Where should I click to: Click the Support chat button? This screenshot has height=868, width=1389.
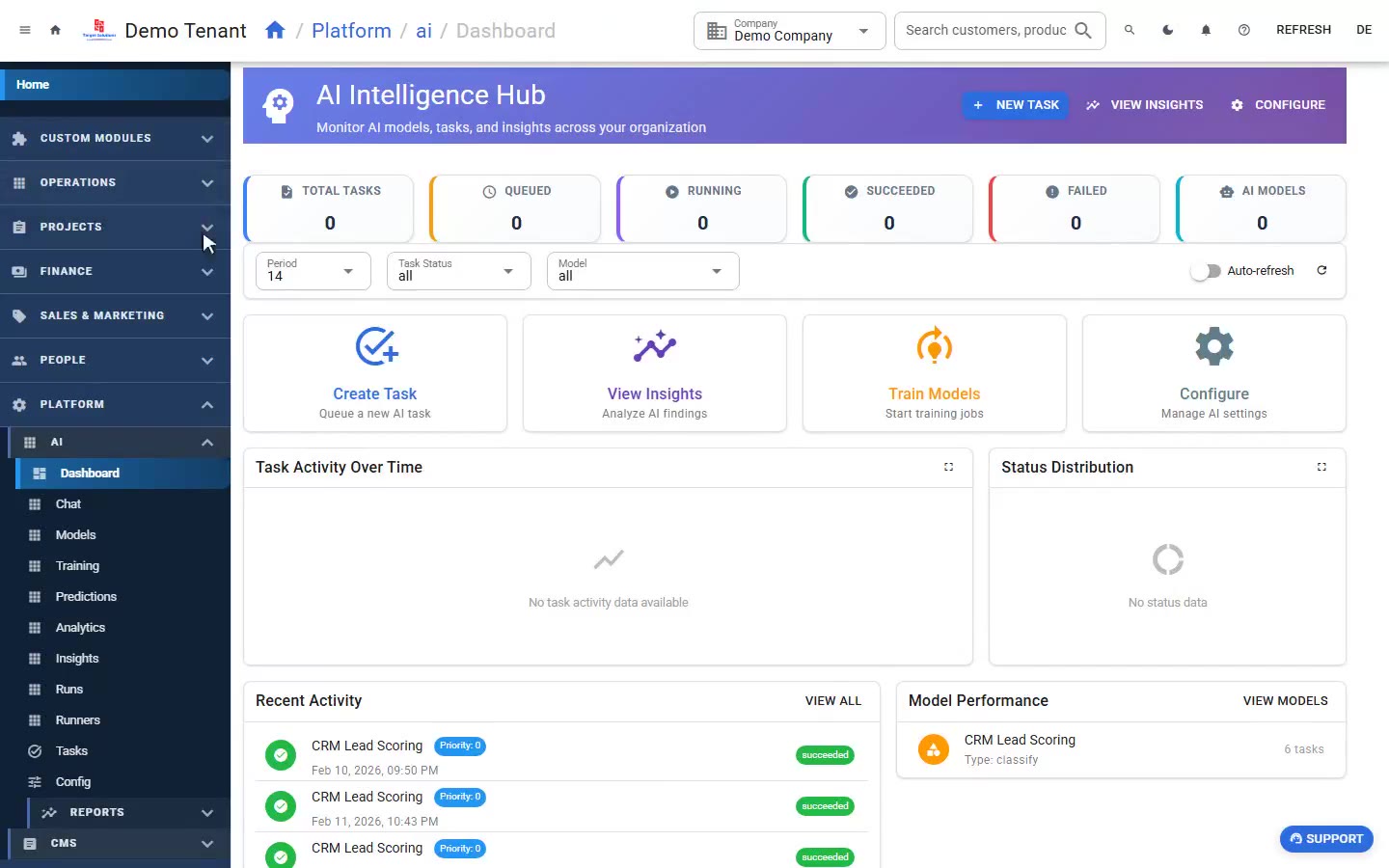coord(1326,839)
